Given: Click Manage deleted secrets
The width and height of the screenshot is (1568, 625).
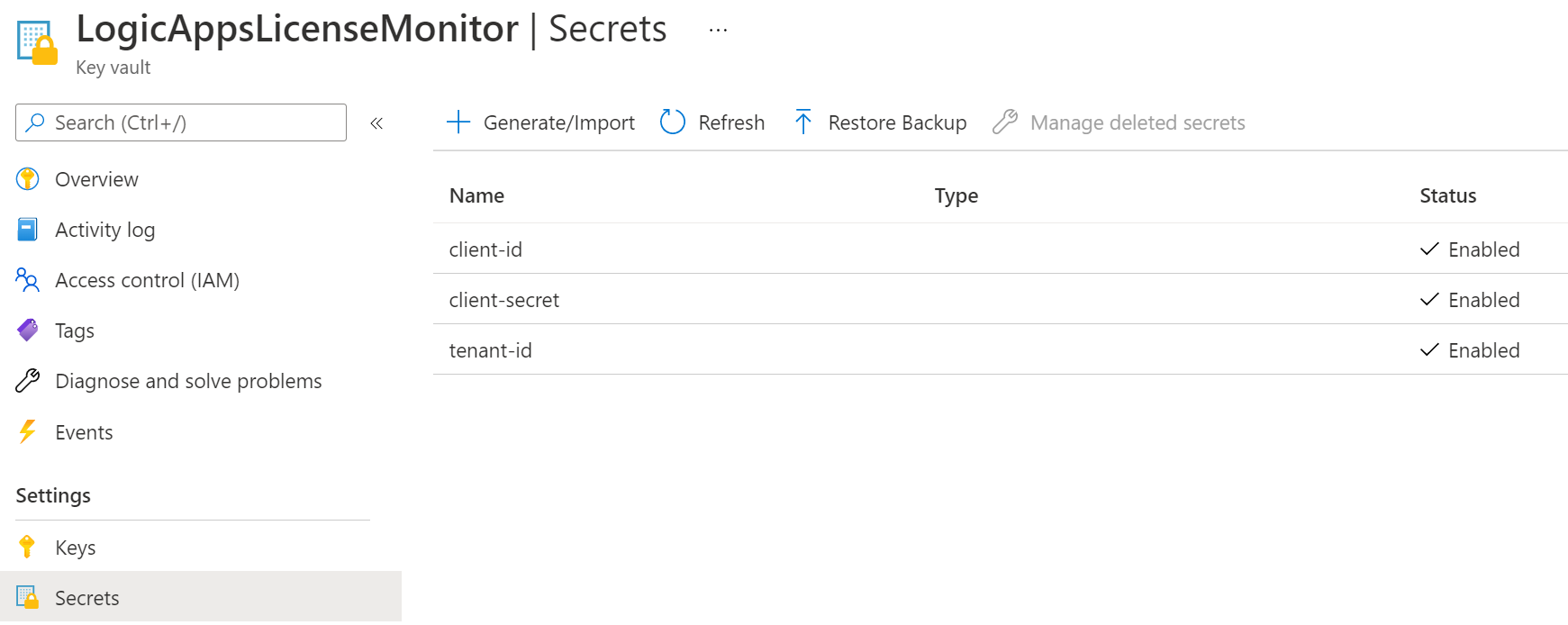Looking at the screenshot, I should click(1137, 122).
